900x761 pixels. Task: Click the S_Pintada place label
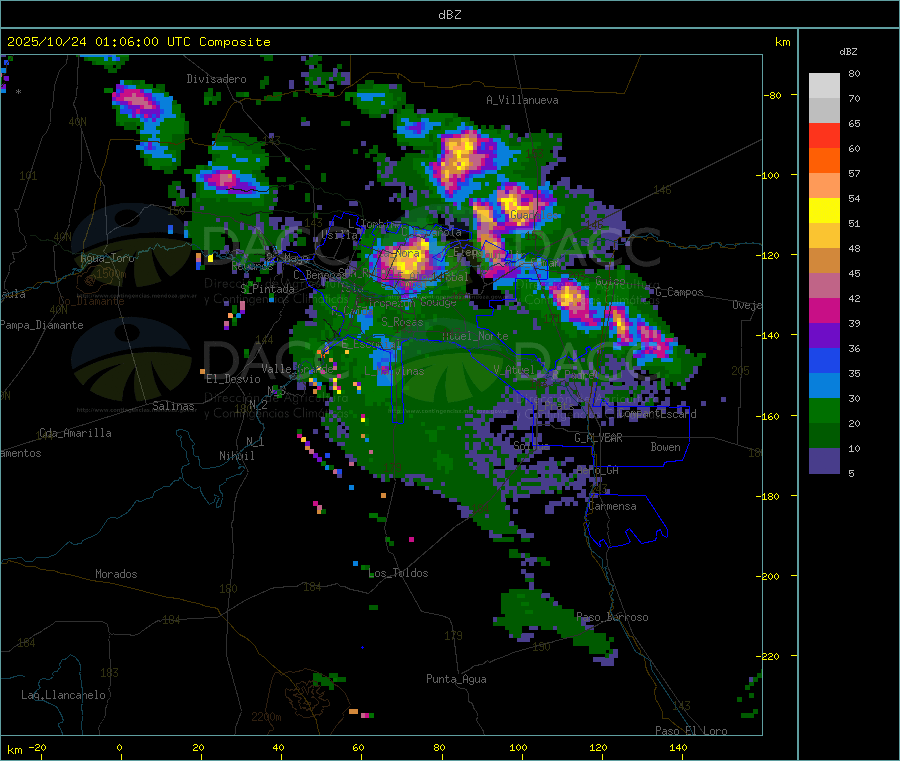pyautogui.click(x=267, y=289)
